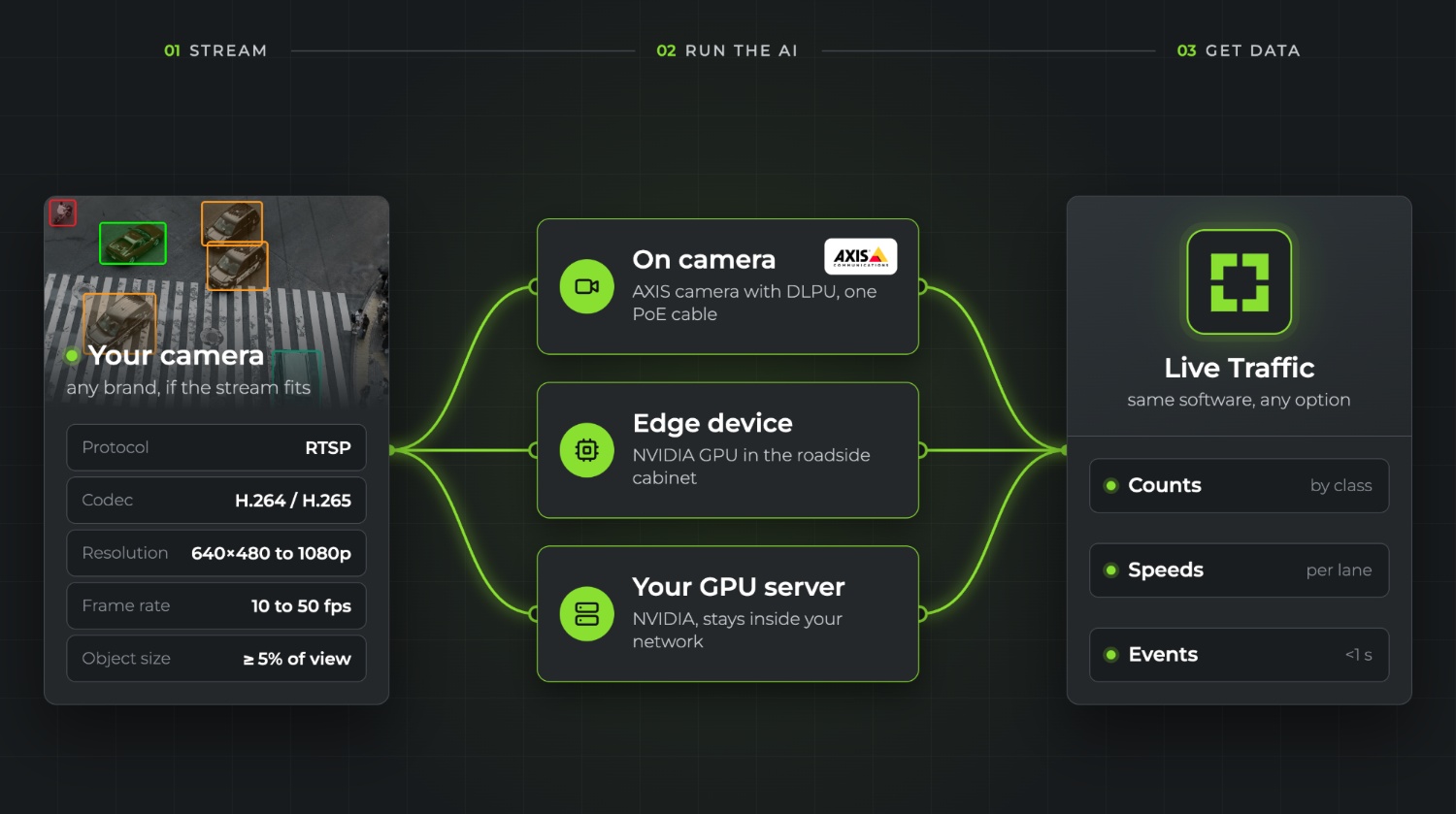The height and width of the screenshot is (814, 1456).
Task: Click the Protocol label
Action: (116, 447)
